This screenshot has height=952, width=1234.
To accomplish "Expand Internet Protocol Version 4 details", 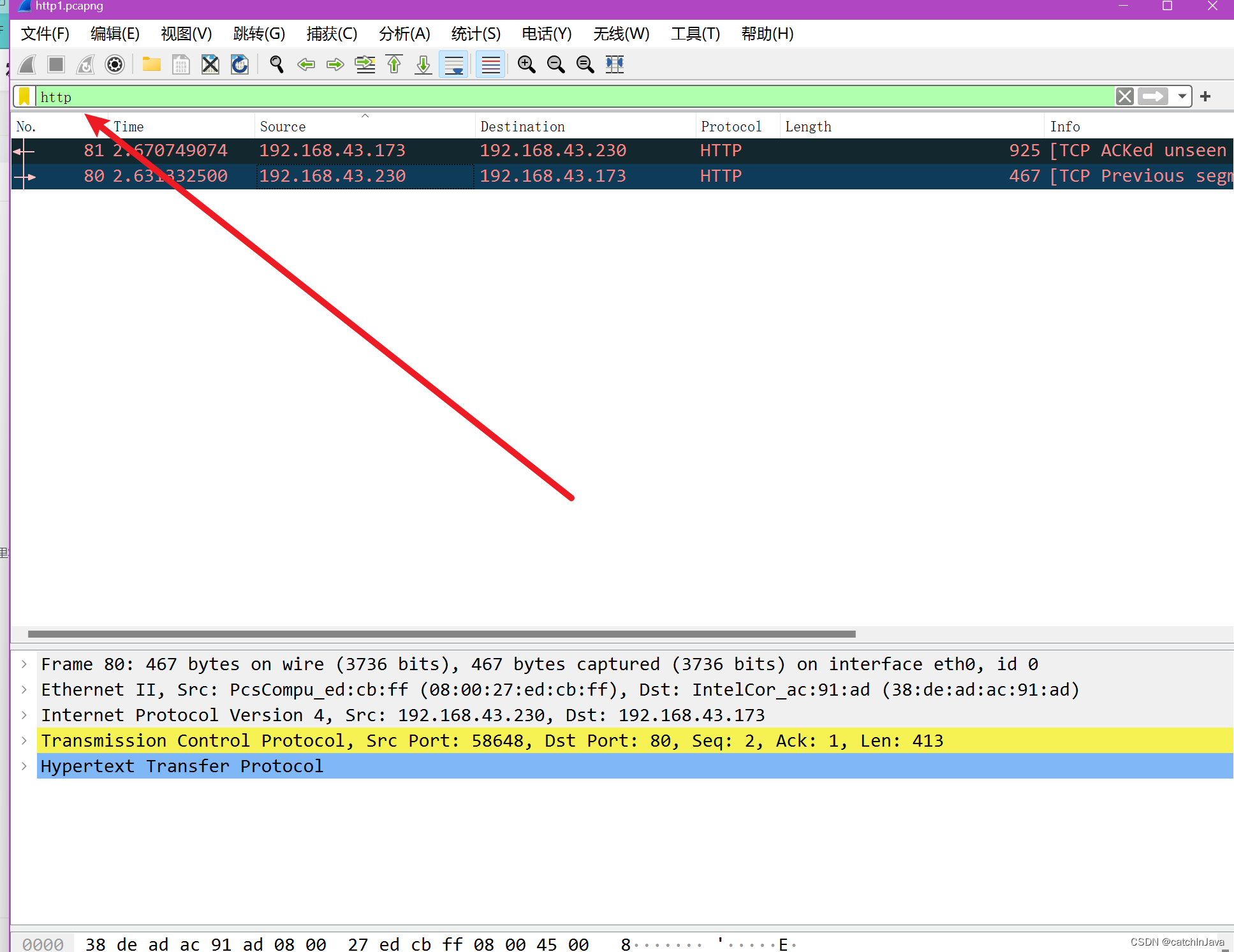I will point(24,715).
